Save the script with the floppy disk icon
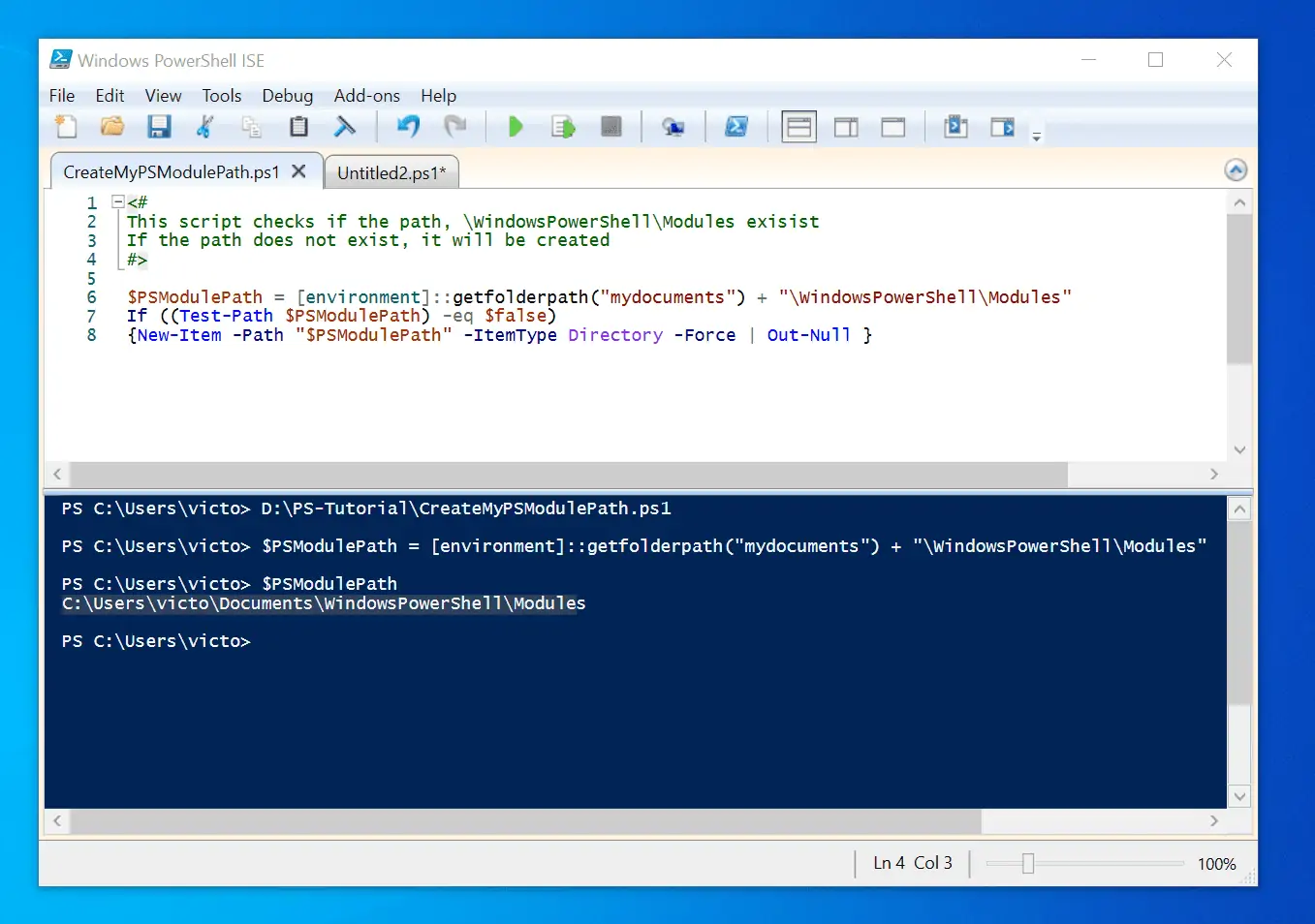The height and width of the screenshot is (924, 1315). (159, 127)
